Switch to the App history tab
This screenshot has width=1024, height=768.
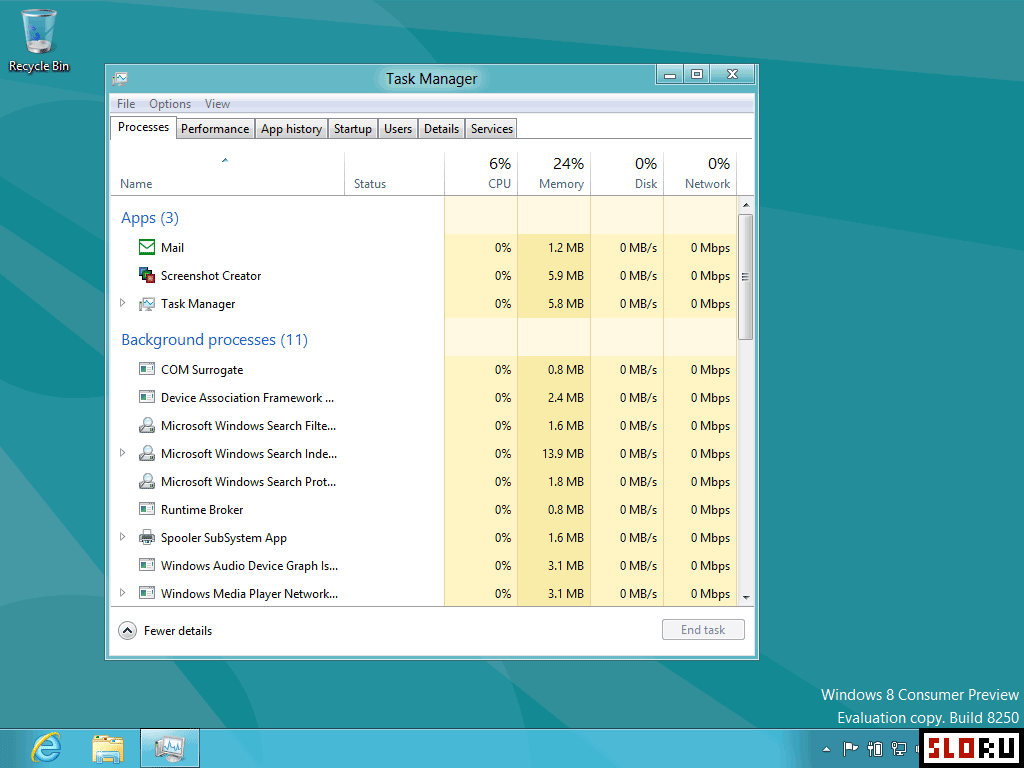pos(291,129)
